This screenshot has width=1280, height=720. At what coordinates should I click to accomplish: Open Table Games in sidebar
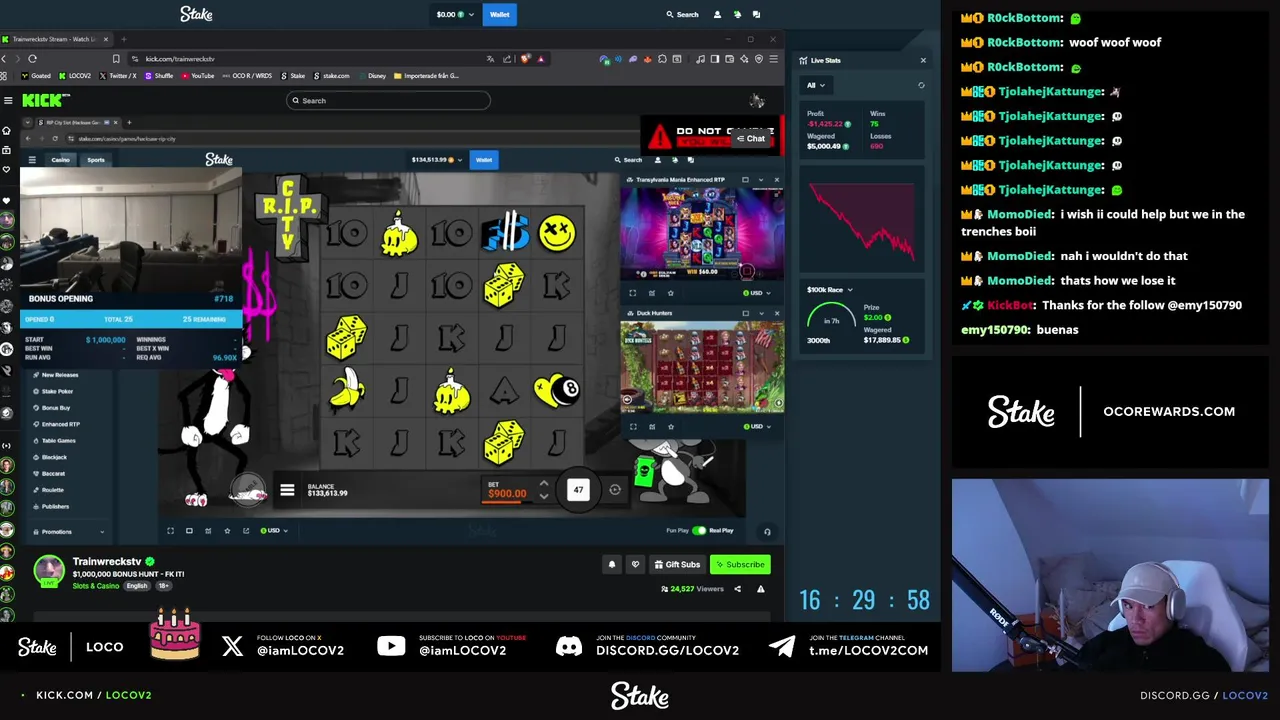[x=58, y=440]
